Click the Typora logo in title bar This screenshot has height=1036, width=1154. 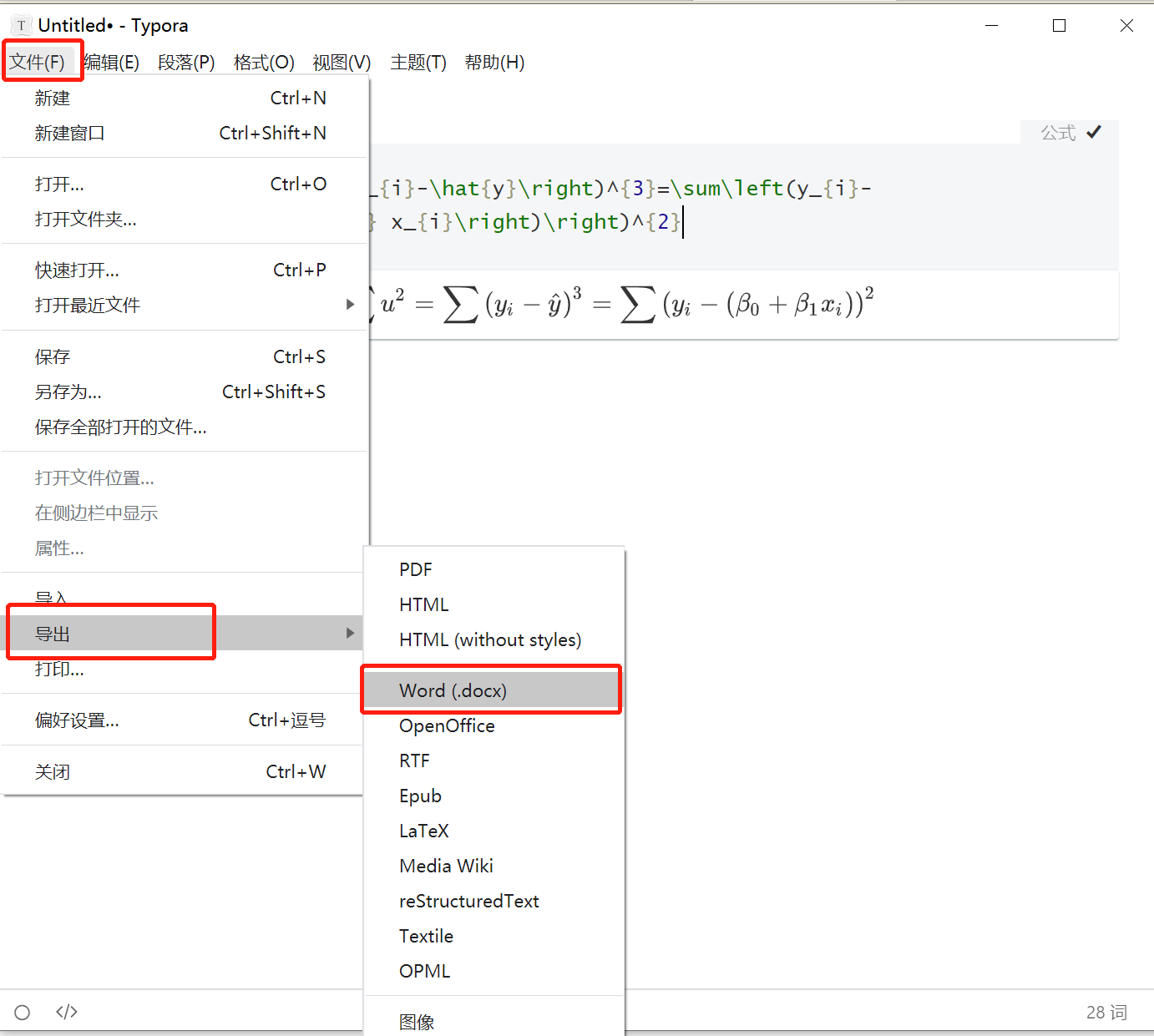pos(19,24)
